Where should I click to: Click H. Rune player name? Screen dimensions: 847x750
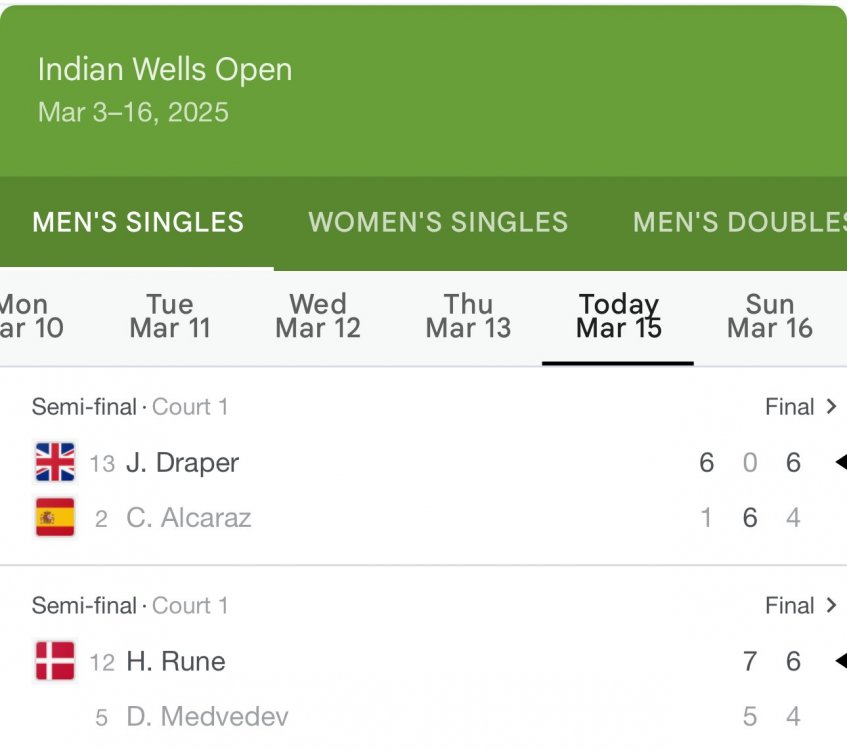pyautogui.click(x=176, y=662)
